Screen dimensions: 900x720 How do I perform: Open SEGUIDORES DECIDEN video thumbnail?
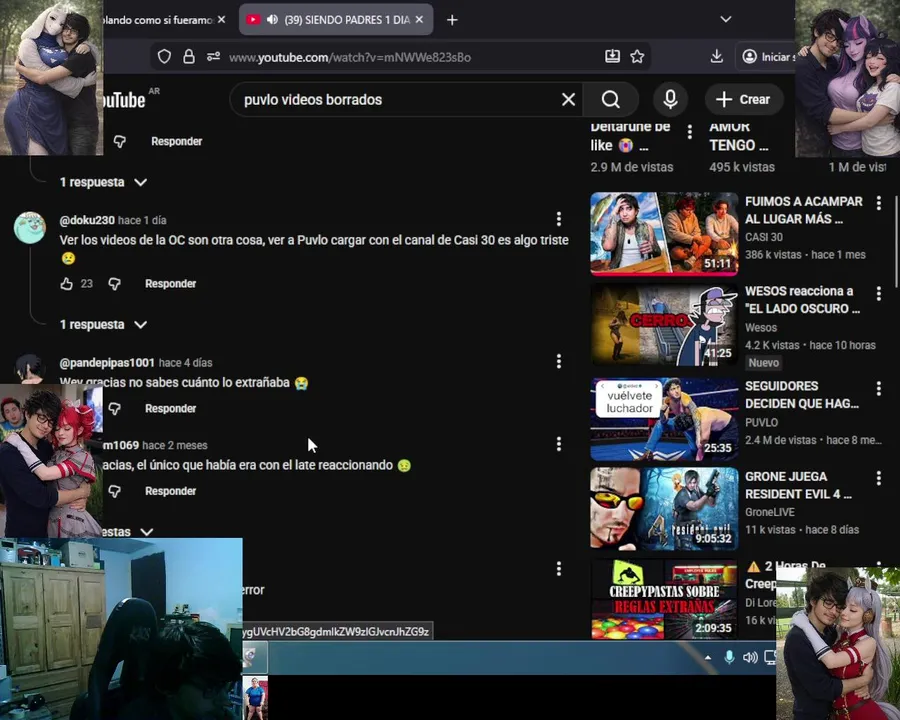click(664, 419)
